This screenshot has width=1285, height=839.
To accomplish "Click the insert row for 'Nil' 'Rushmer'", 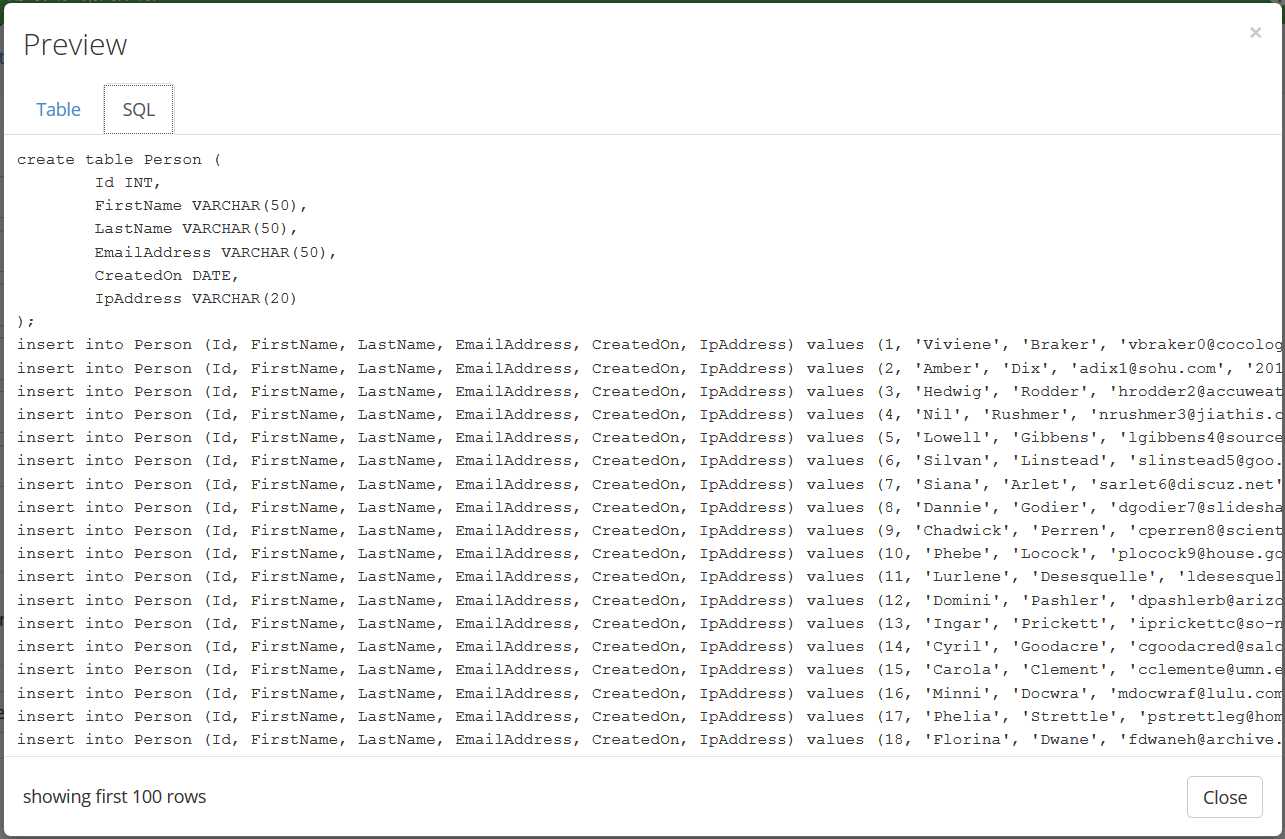I will pos(650,415).
